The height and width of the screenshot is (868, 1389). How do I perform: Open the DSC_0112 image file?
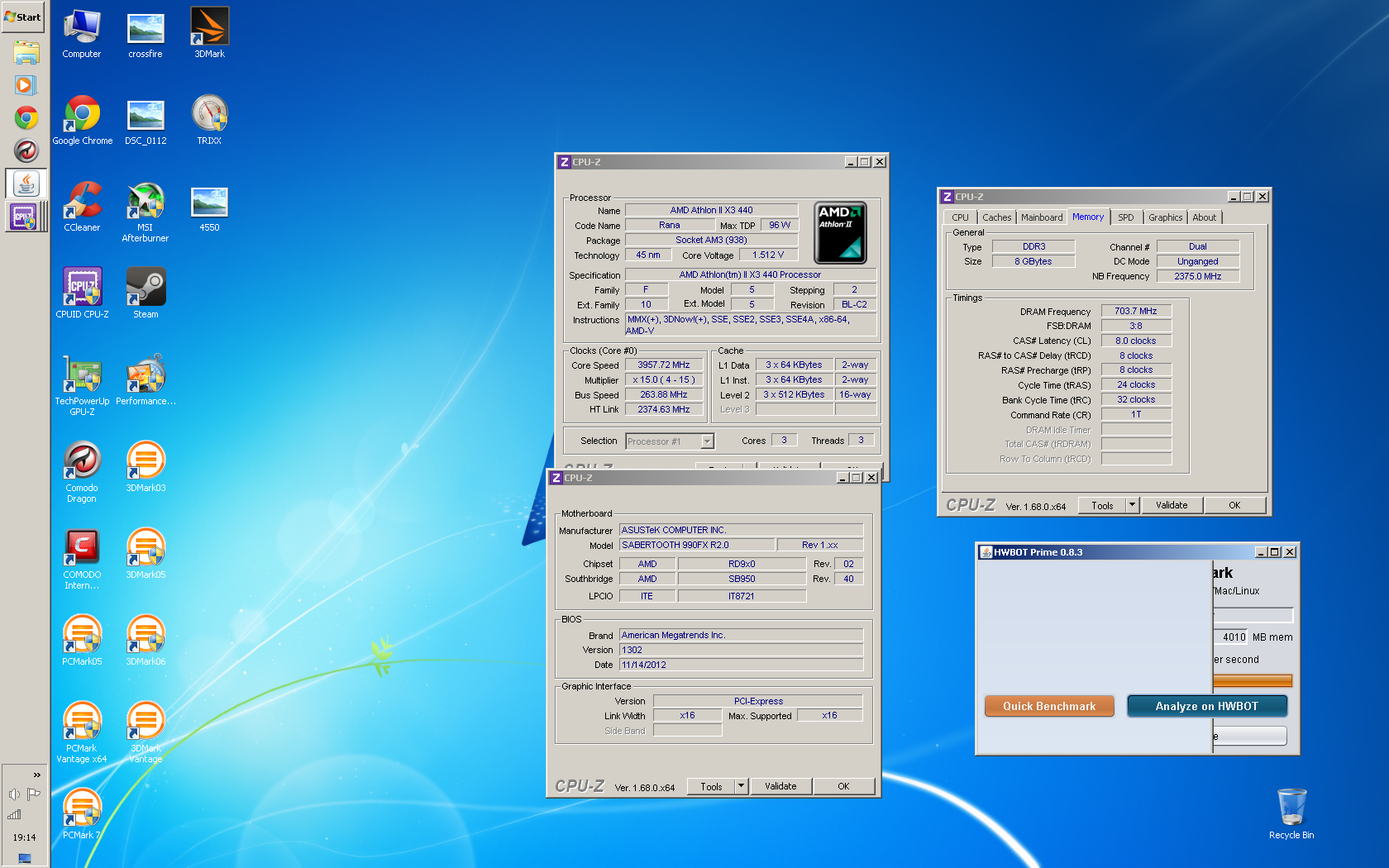[x=146, y=121]
